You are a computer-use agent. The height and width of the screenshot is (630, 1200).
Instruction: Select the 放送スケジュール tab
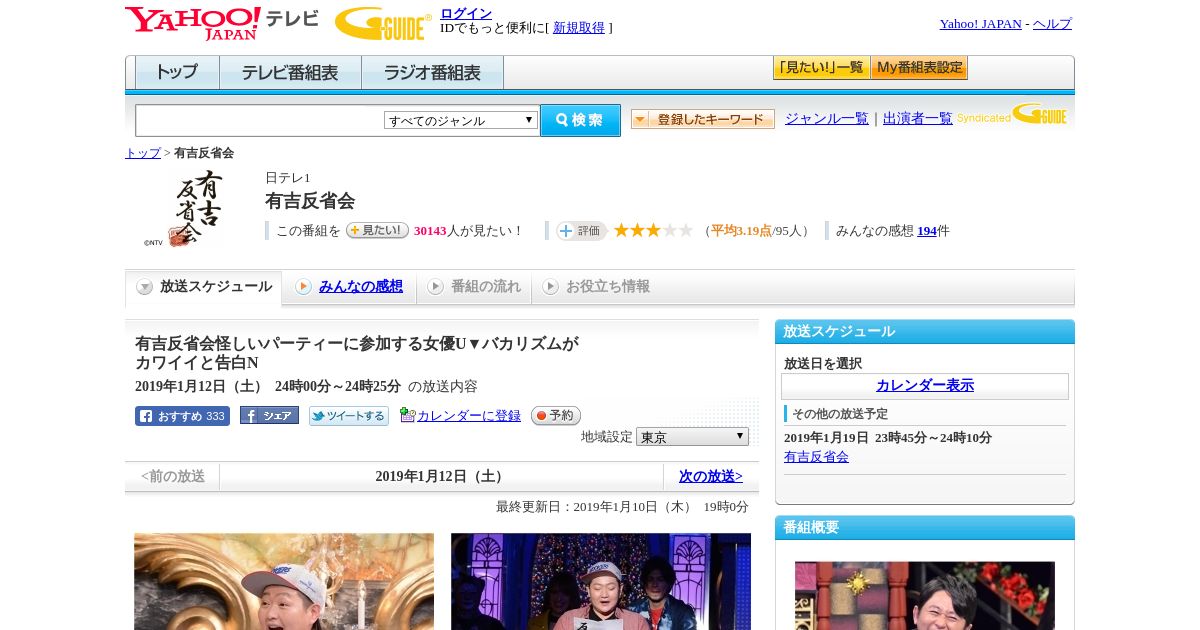coord(204,287)
